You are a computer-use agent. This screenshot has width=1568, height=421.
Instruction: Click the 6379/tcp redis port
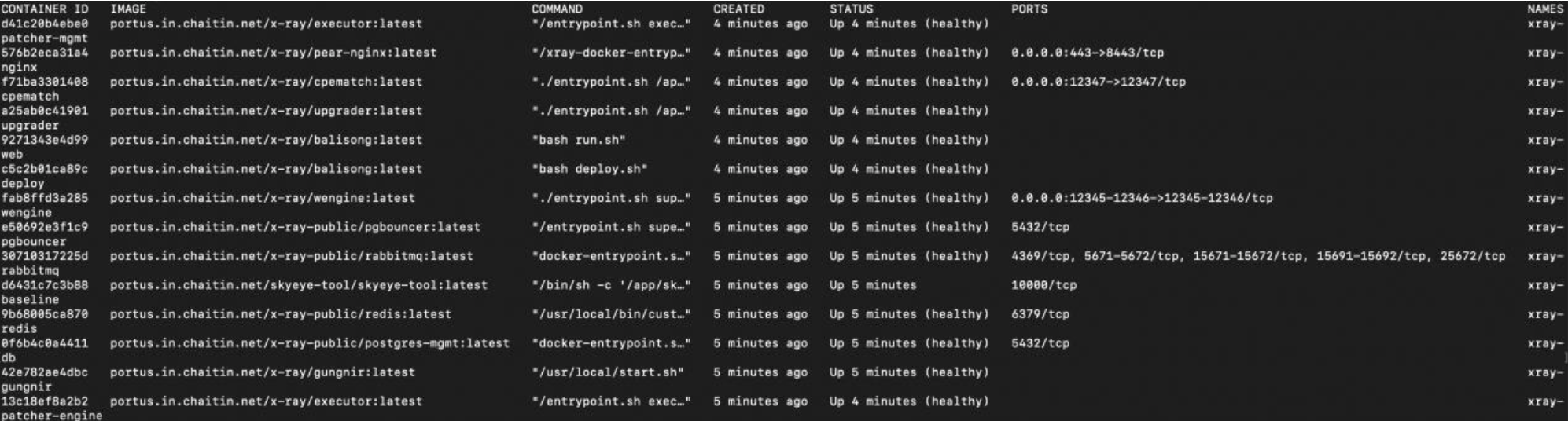[x=1040, y=314]
